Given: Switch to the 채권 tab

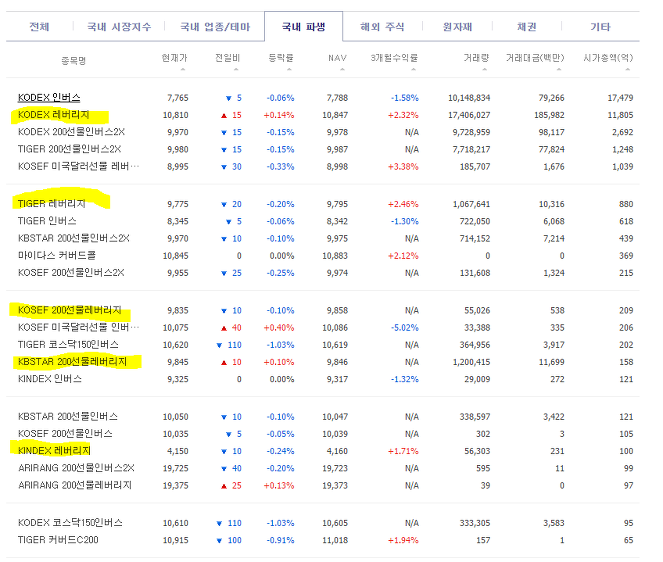Looking at the screenshot, I should [x=526, y=27].
